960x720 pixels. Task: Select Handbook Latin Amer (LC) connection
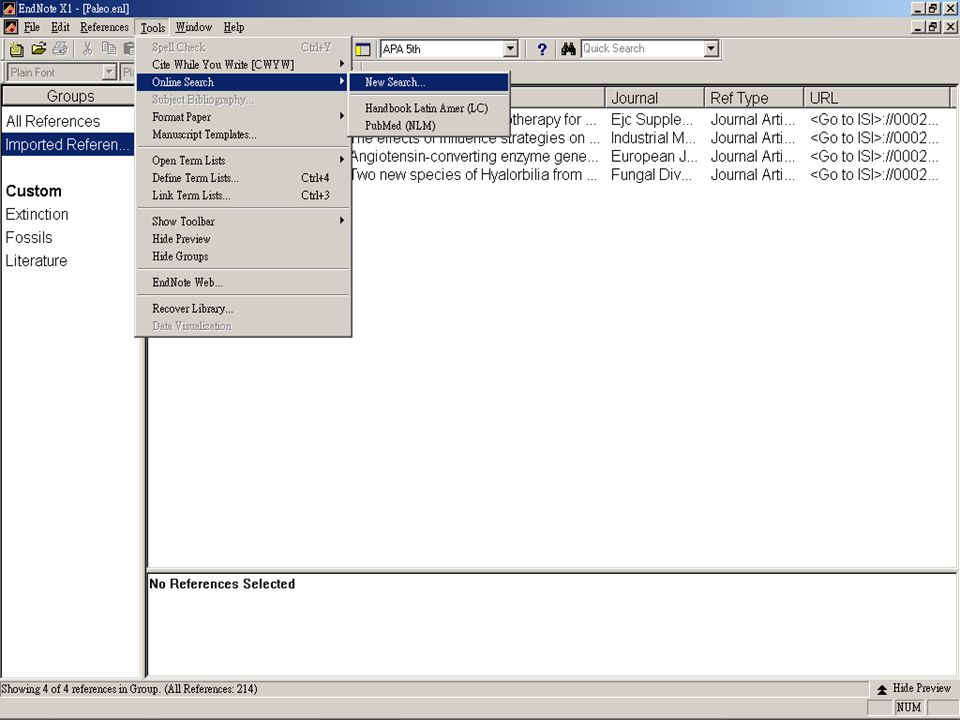pyautogui.click(x=429, y=108)
